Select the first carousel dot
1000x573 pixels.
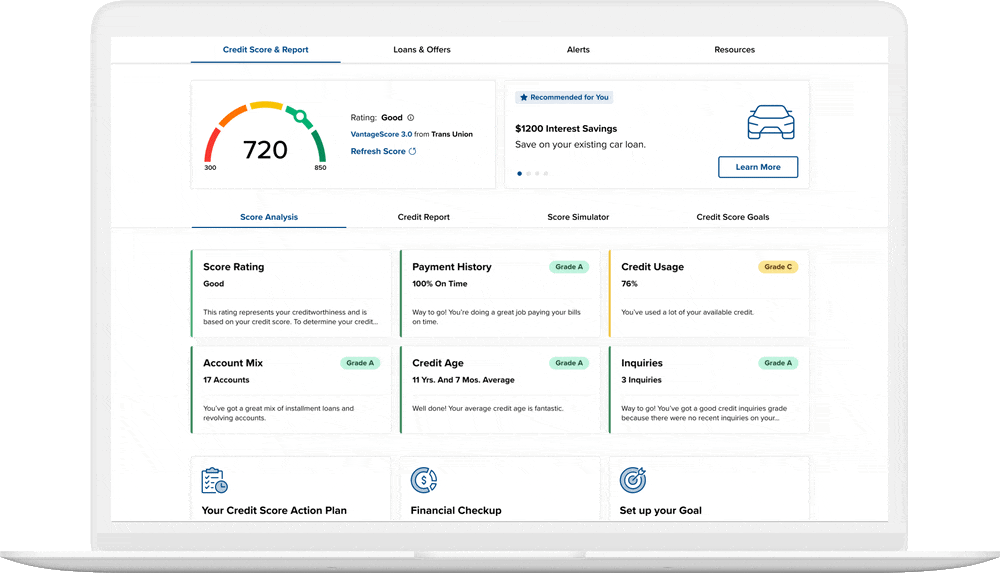pyautogui.click(x=520, y=174)
